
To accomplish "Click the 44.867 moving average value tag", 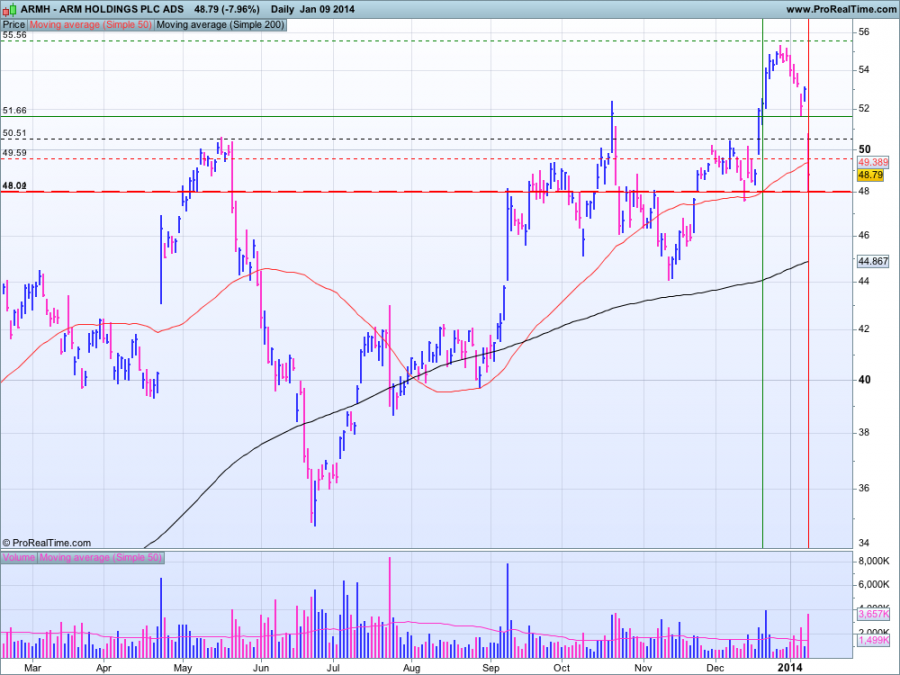I will point(873,261).
